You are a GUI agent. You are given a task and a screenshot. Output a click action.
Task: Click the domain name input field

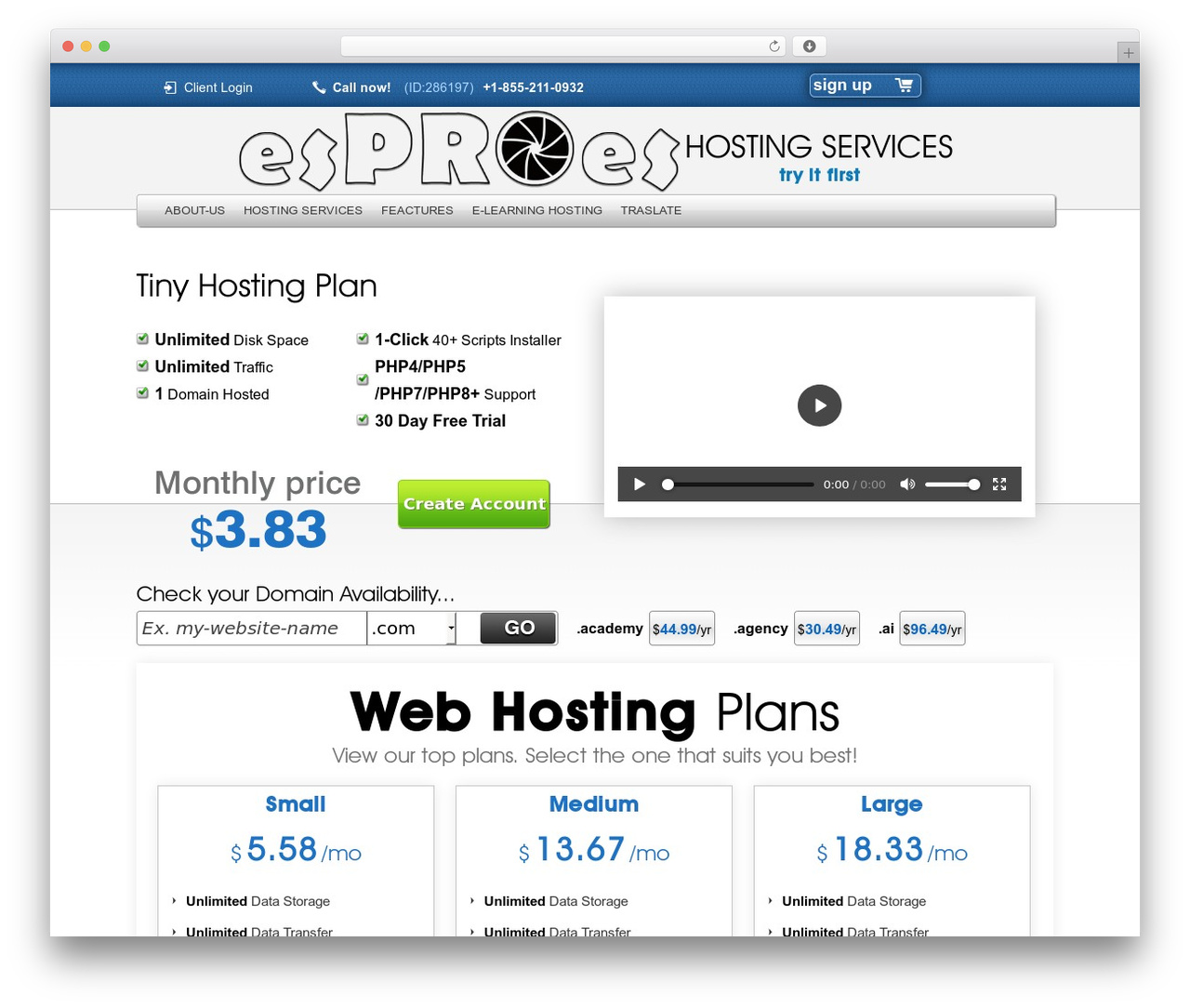point(252,629)
